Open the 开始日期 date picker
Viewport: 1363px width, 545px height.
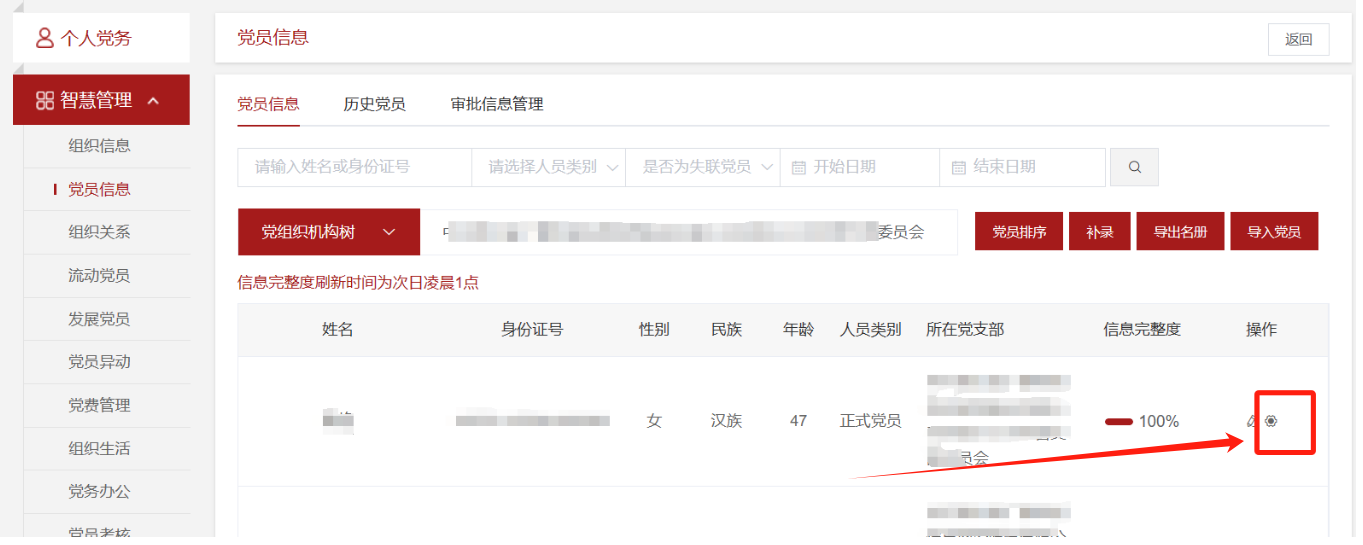[859, 167]
